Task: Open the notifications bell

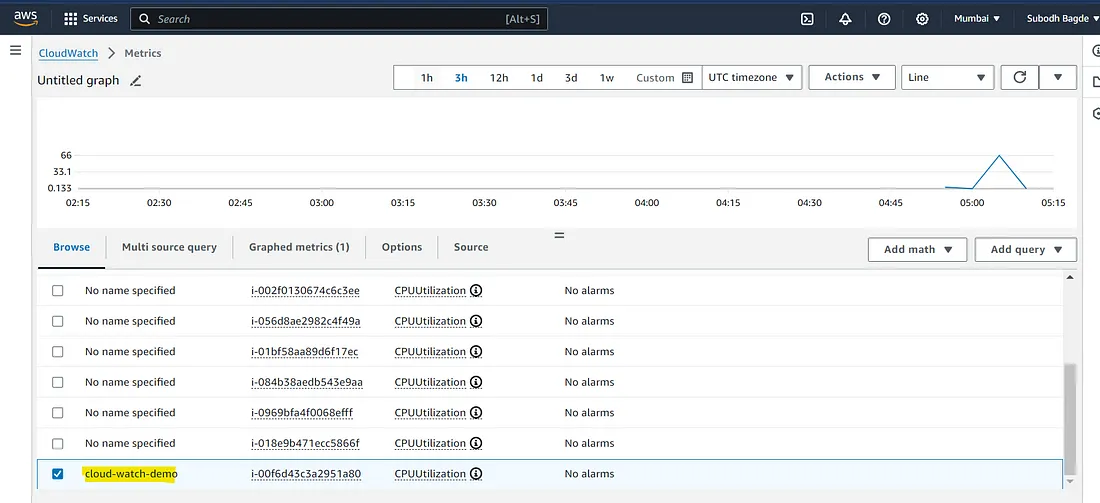Action: 845,19
